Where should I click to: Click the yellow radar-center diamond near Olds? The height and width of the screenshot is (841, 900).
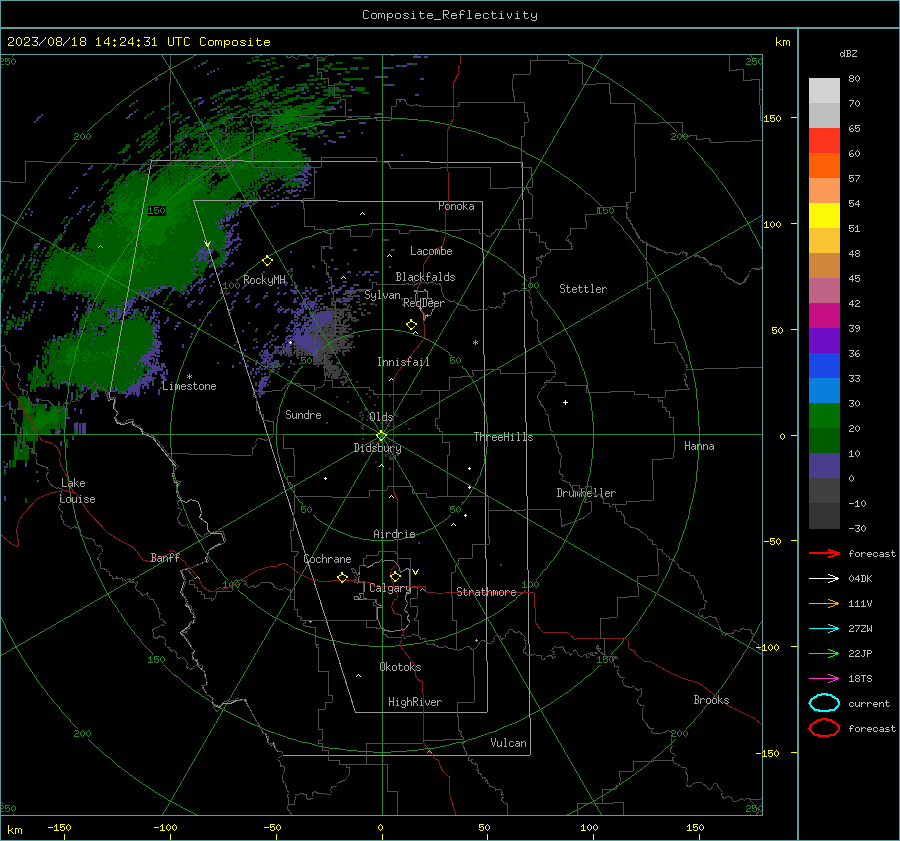point(381,436)
